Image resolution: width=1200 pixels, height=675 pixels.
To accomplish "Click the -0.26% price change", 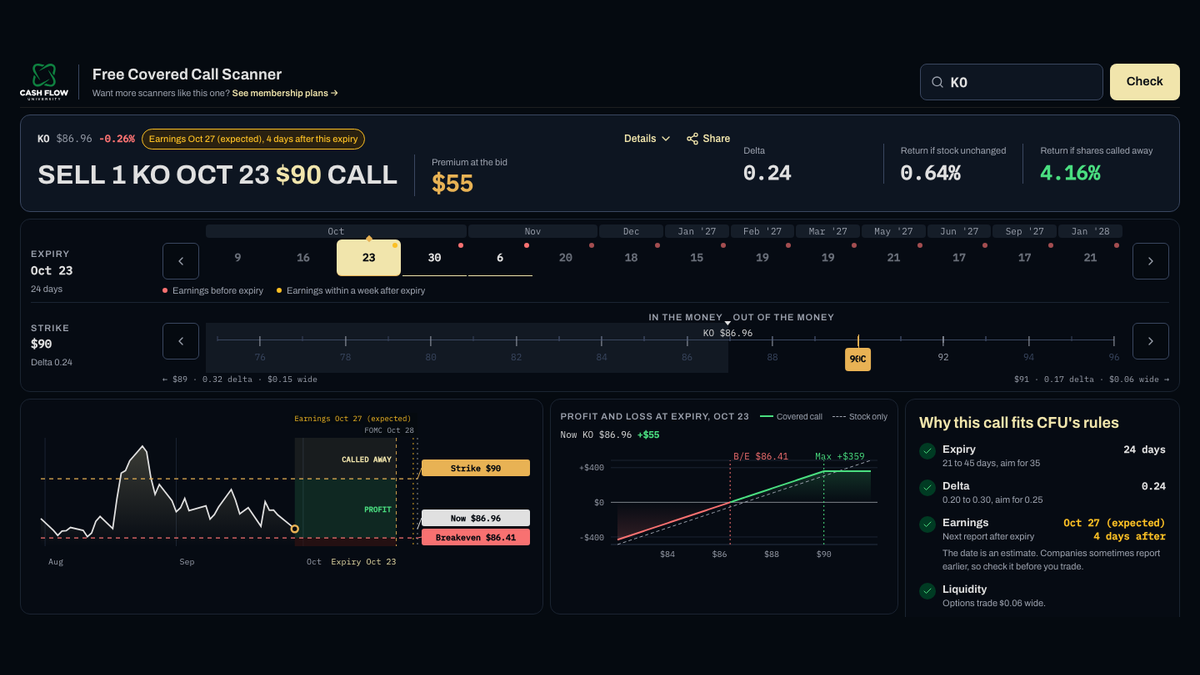I will [x=117, y=139].
